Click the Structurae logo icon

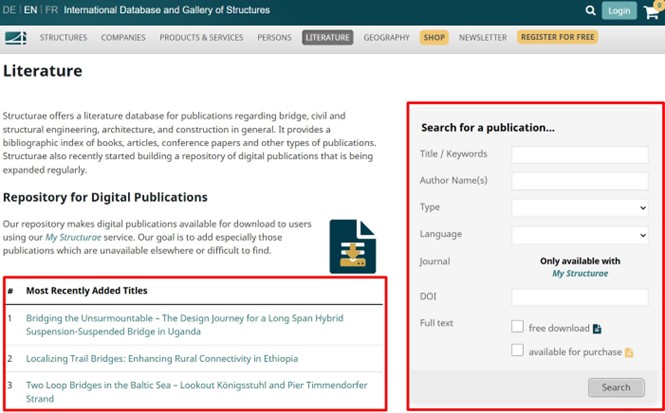[x=15, y=38]
